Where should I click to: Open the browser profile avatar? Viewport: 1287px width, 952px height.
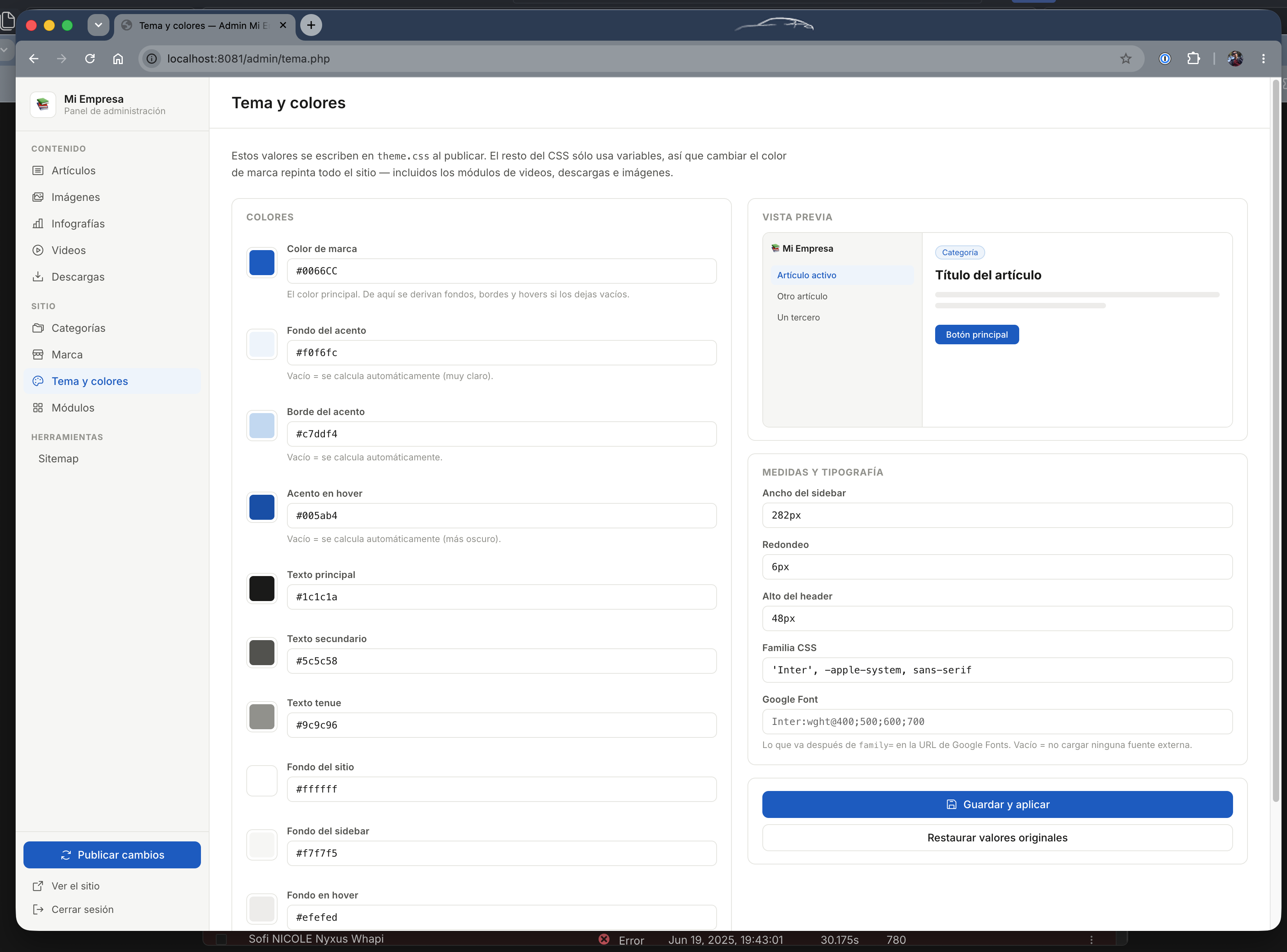pyautogui.click(x=1235, y=59)
